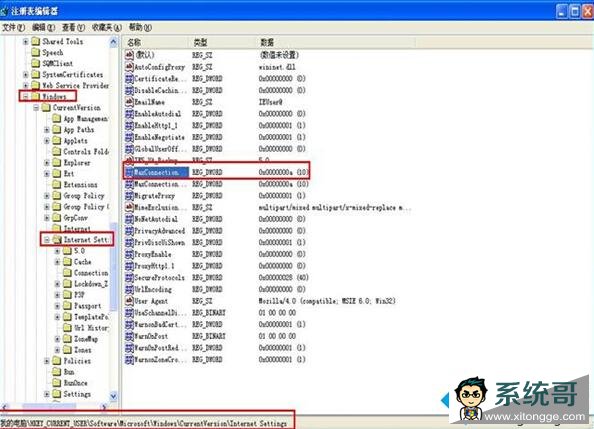Click the Policies folder icon
Image resolution: width=594 pixels, height=429 pixels.
[57, 360]
